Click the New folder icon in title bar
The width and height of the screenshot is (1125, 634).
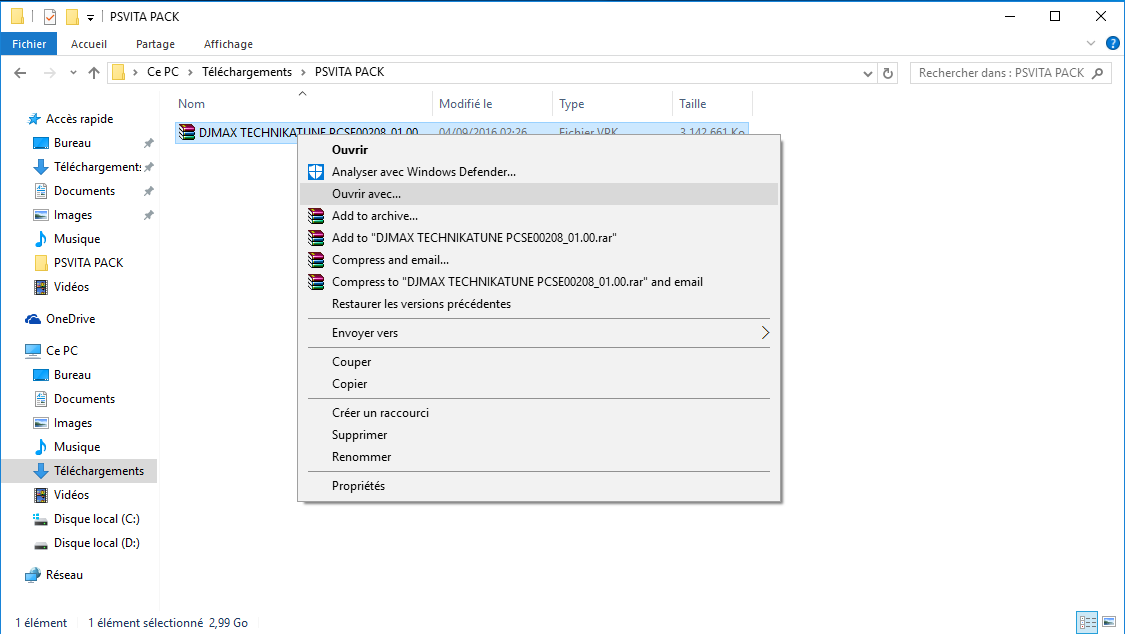point(72,16)
